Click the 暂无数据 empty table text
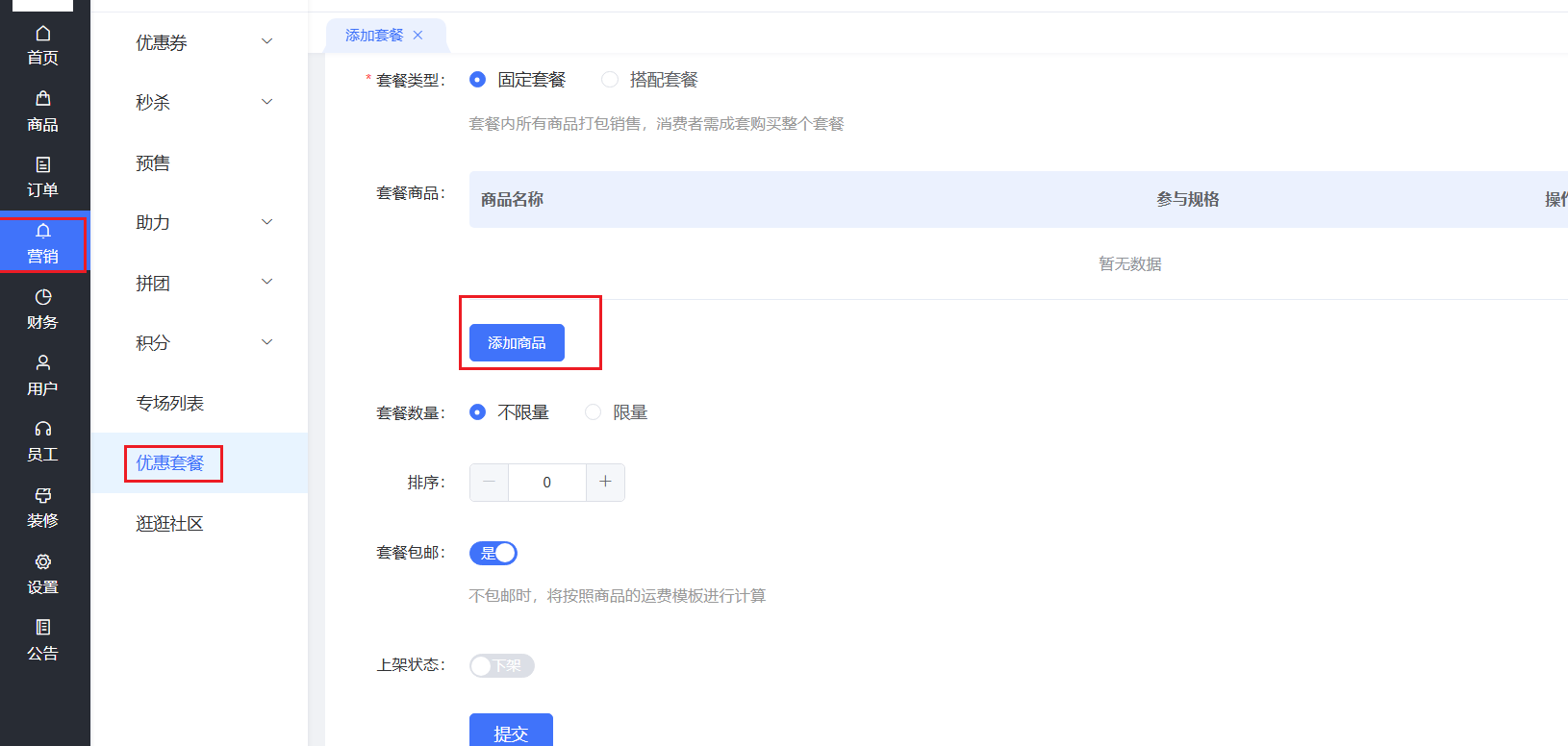This screenshot has width=1568, height=746. 1130,263
